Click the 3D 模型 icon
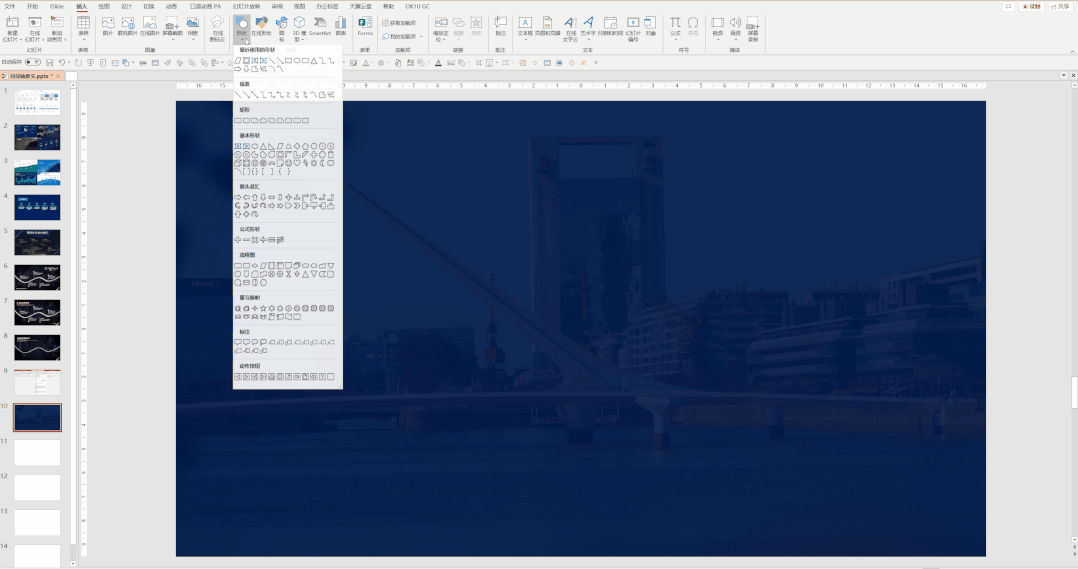1078x569 pixels. click(x=298, y=26)
